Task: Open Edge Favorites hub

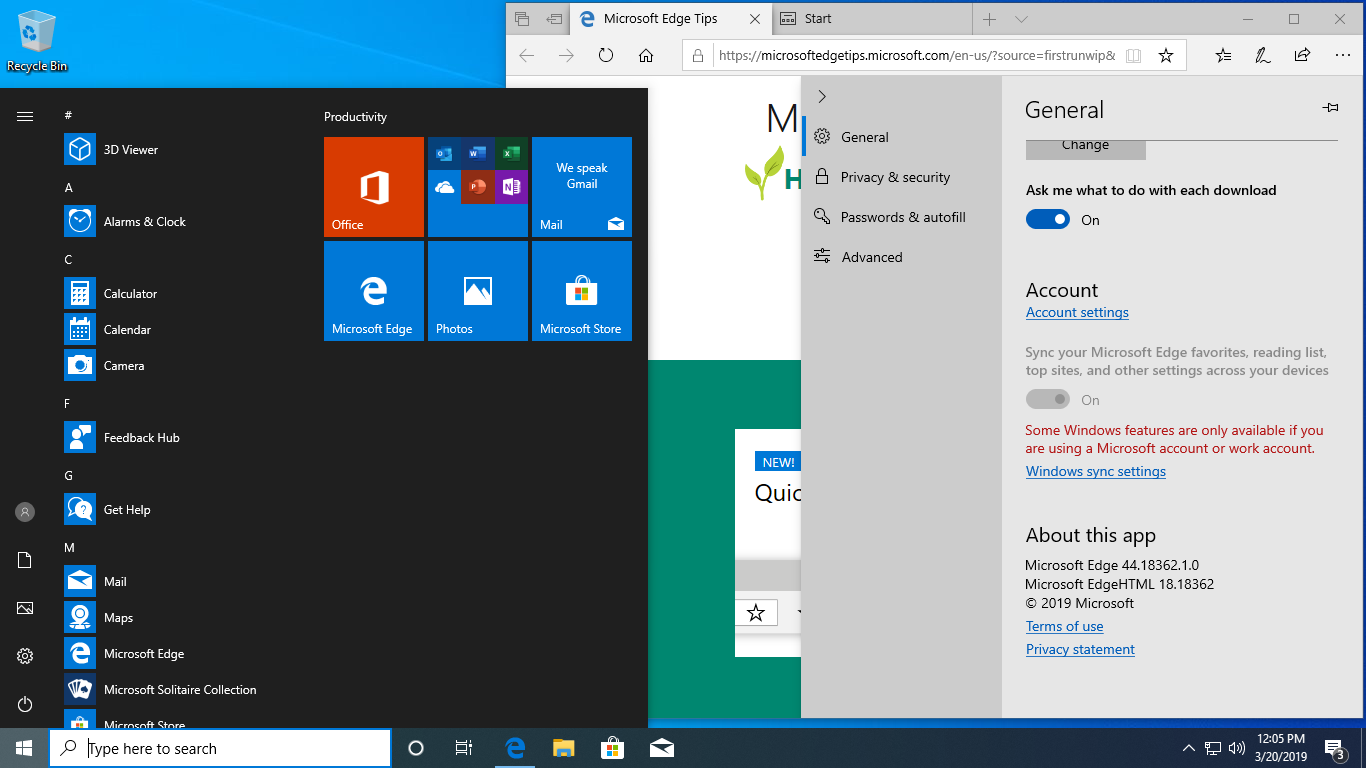Action: click(x=1224, y=56)
